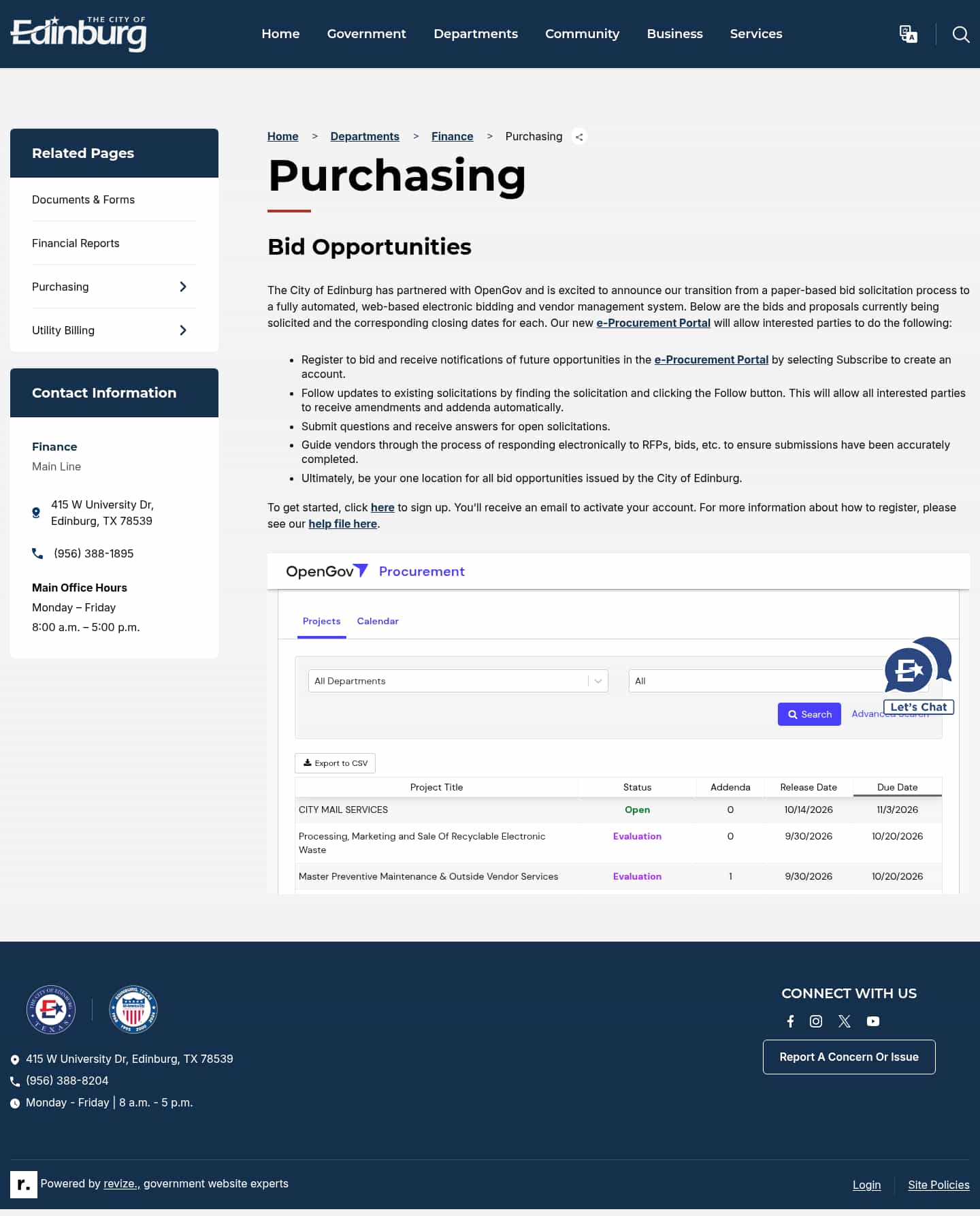
Task: Open the Departments menu
Action: [476, 34]
